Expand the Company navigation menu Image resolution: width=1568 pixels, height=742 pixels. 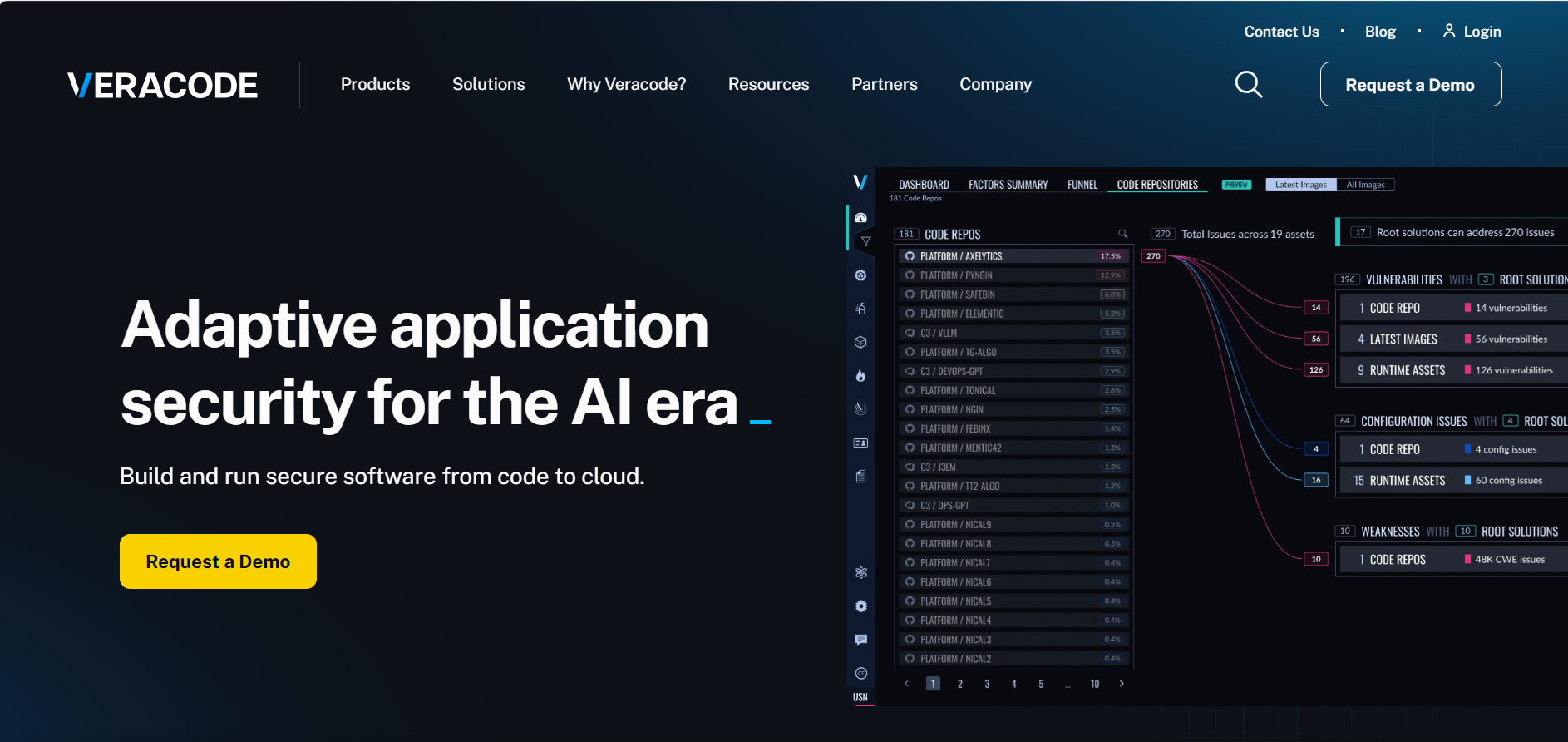995,84
